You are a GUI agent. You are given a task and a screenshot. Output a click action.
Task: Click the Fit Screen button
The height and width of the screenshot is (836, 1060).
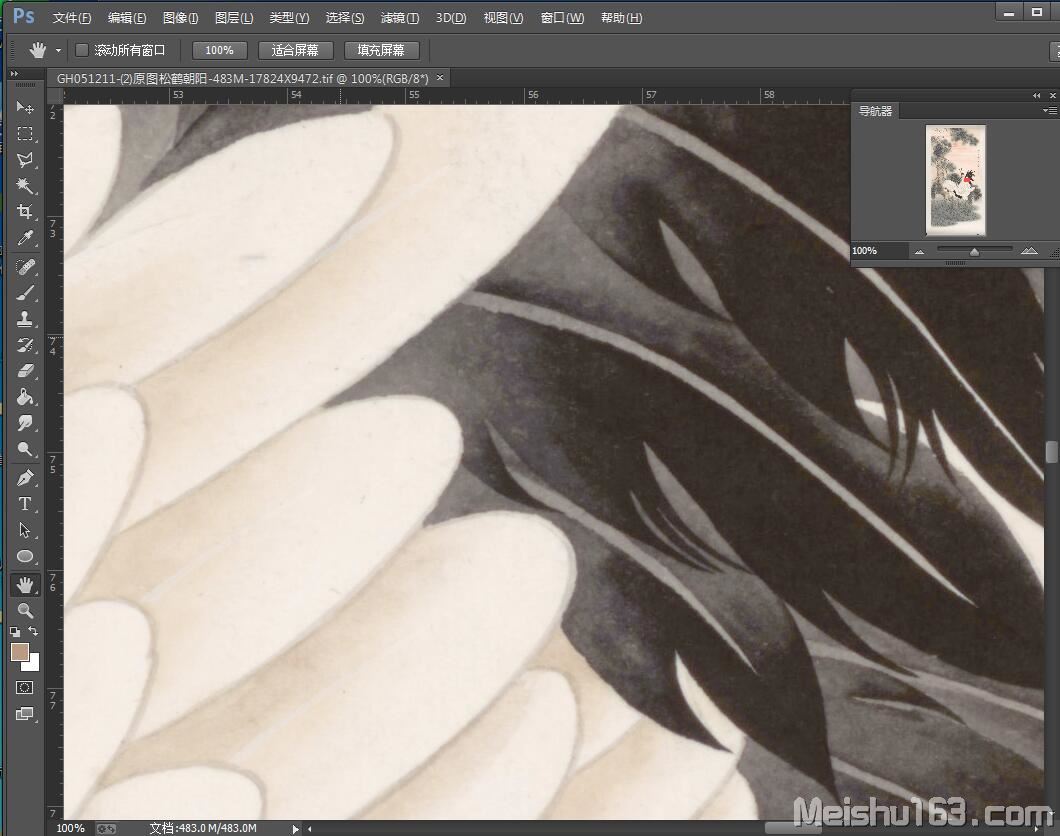(295, 51)
